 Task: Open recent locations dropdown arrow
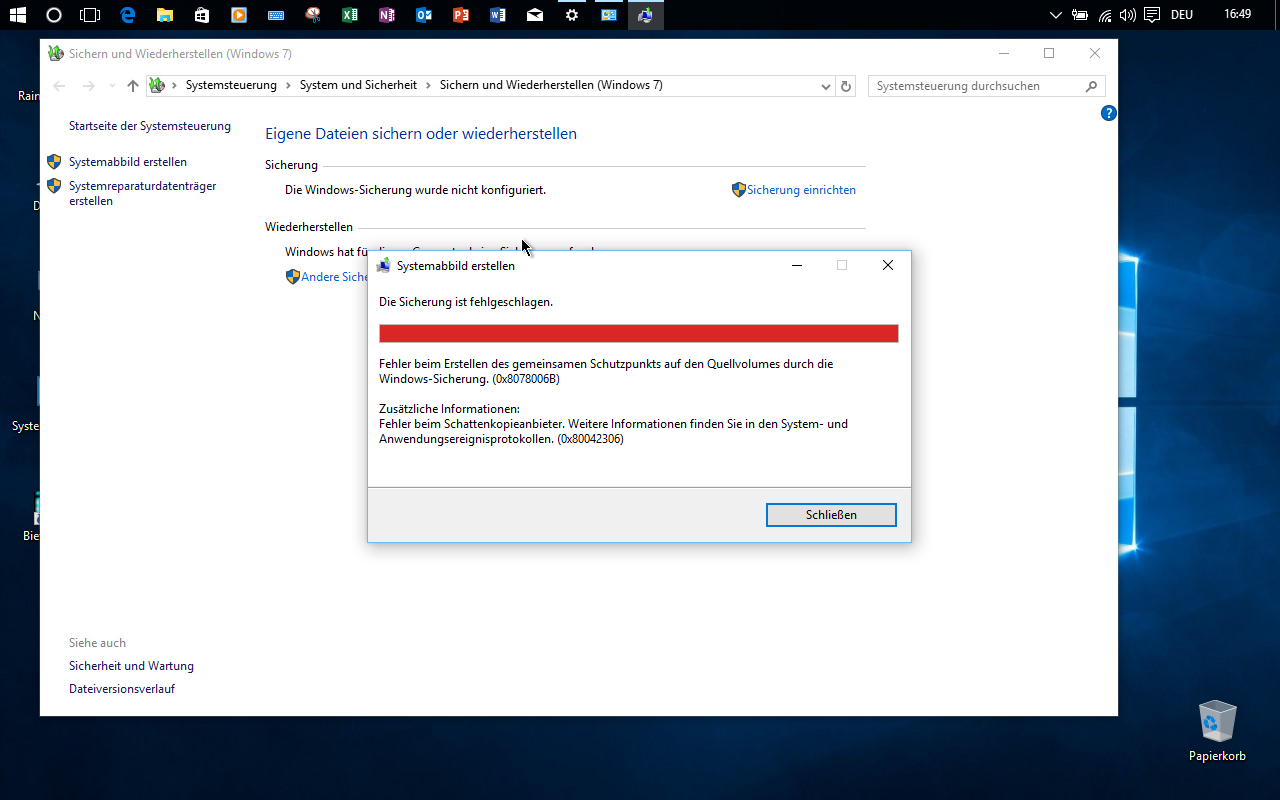[112, 86]
